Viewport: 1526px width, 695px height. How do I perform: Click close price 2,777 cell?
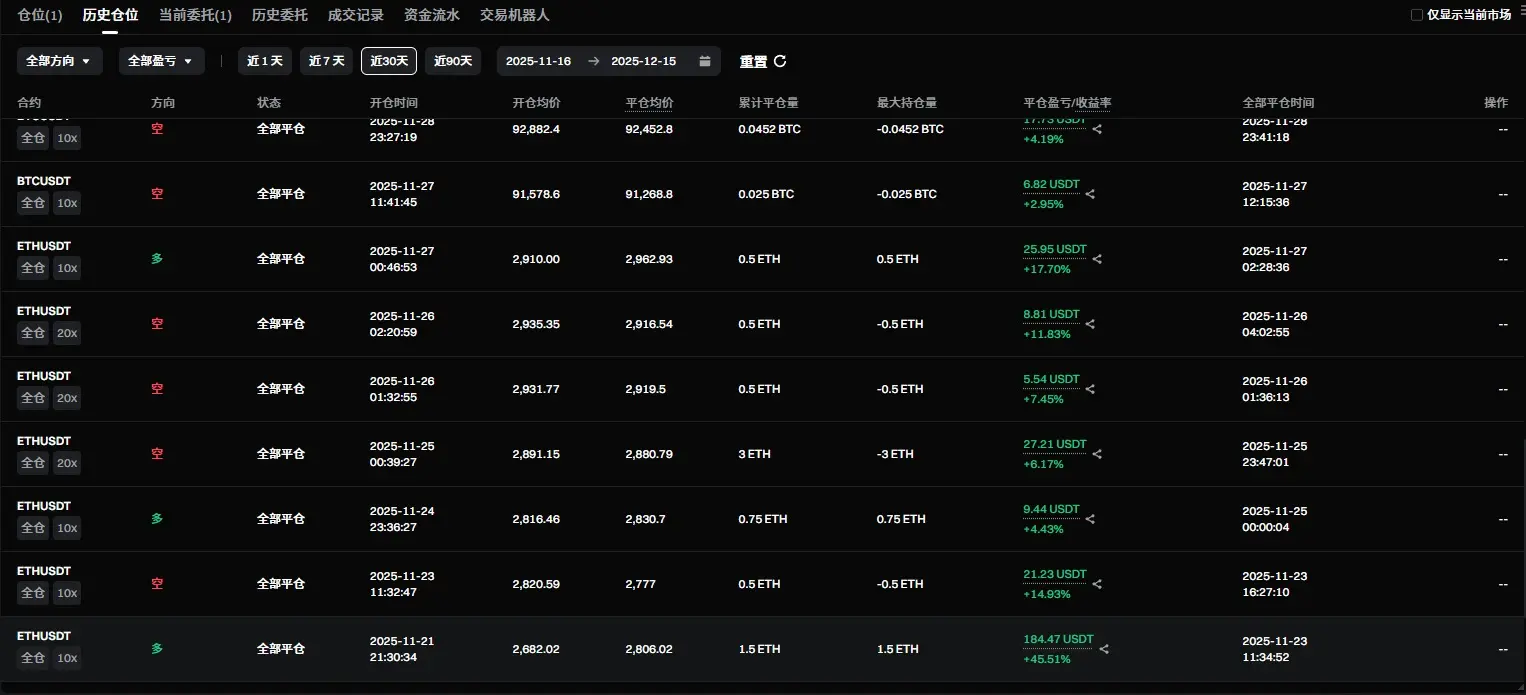pyautogui.click(x=640, y=584)
